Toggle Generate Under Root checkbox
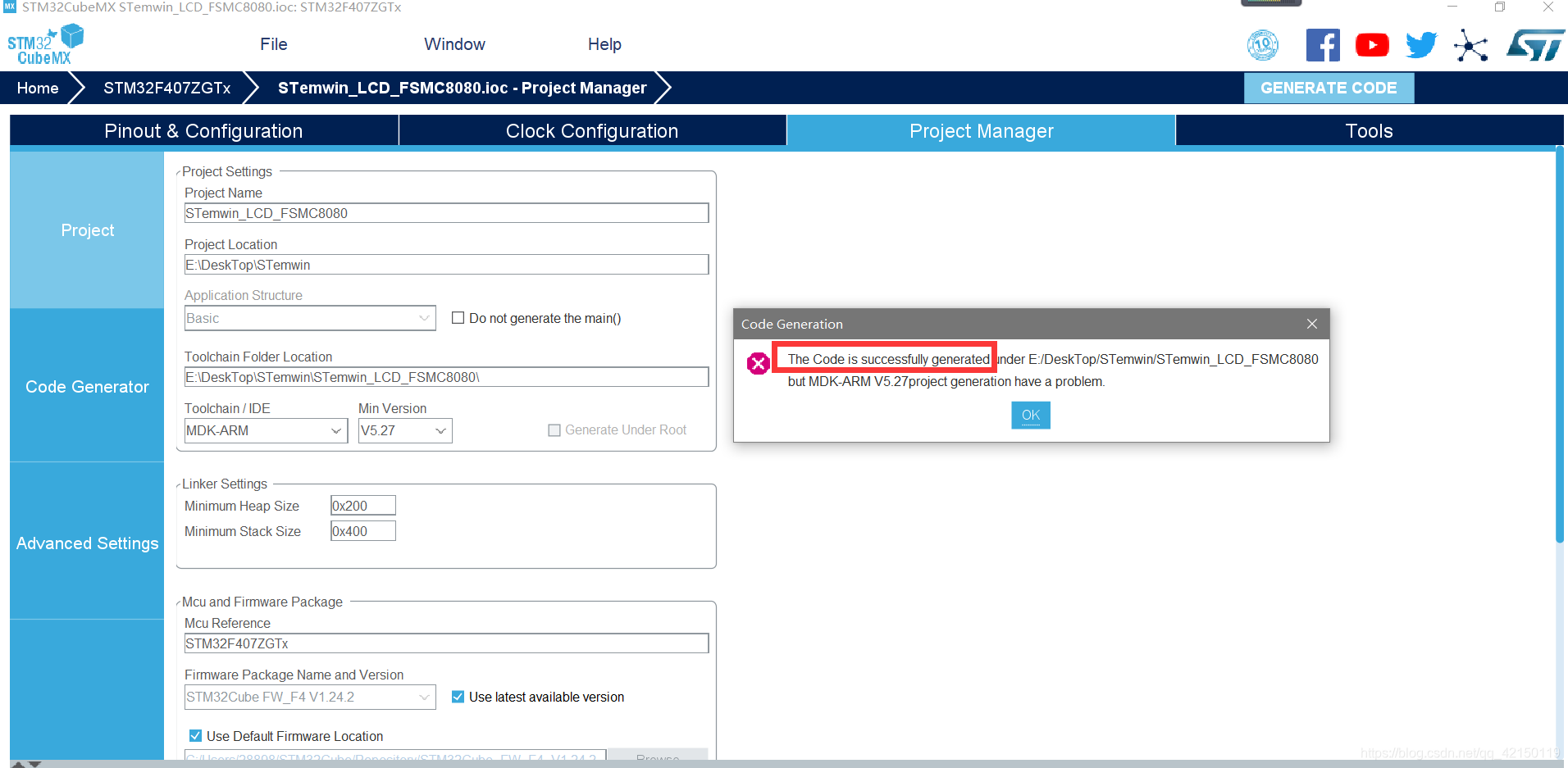Viewport: 1568px width, 768px height. 554,429
